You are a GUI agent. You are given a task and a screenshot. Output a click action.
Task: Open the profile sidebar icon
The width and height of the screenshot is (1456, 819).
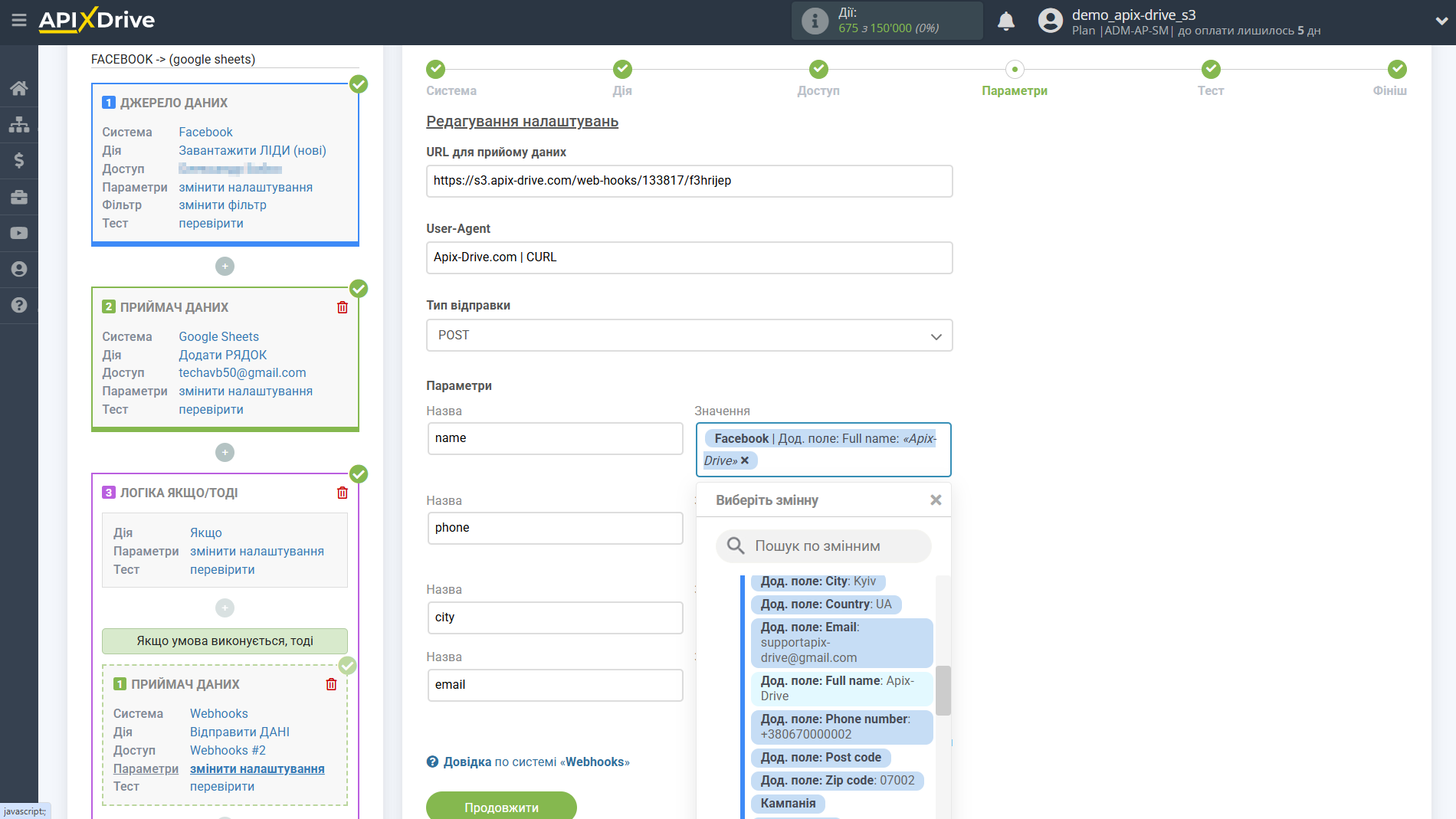(19, 269)
